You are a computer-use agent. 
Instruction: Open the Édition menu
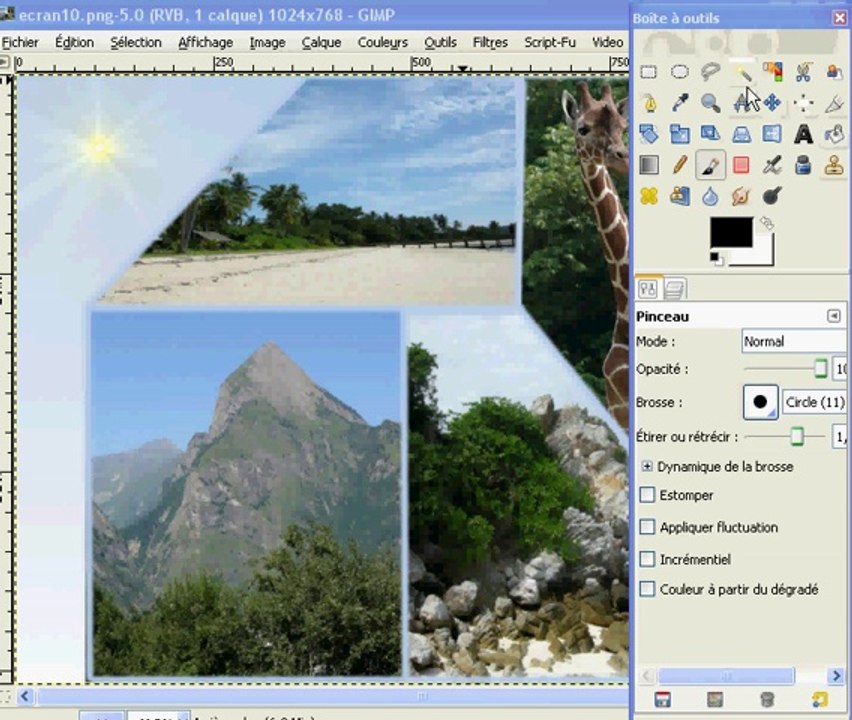point(74,42)
